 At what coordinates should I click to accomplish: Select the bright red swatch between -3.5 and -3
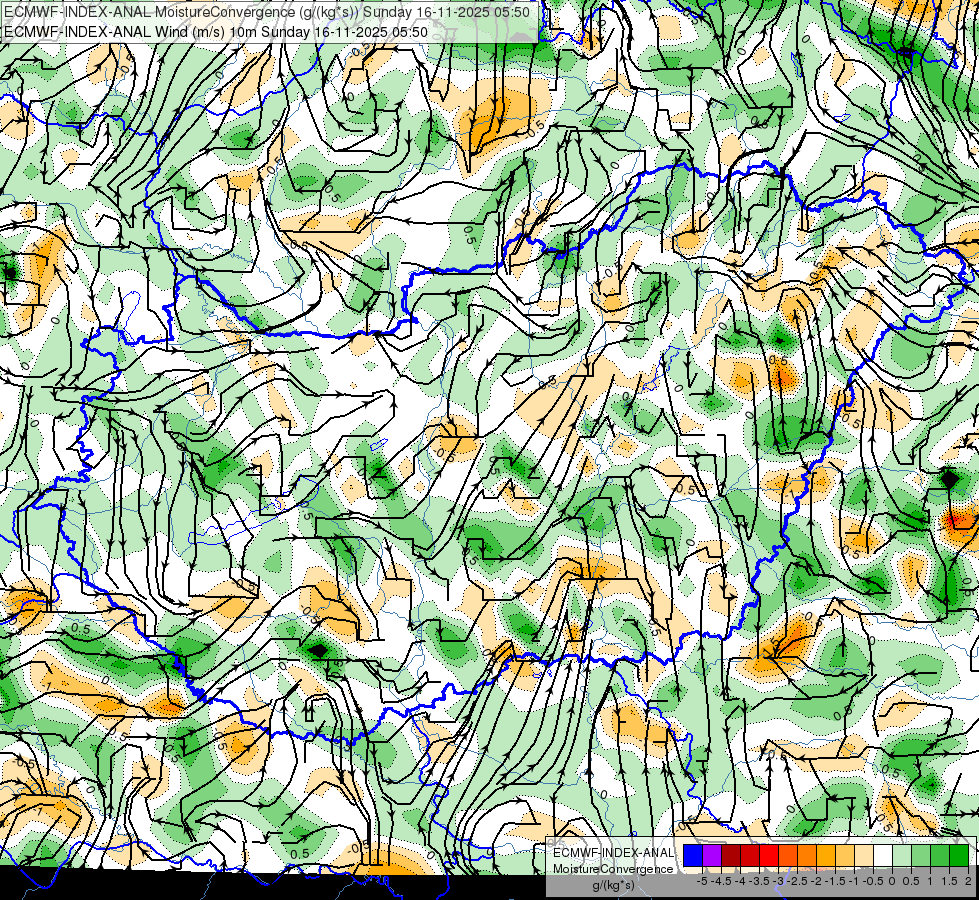pos(769,855)
